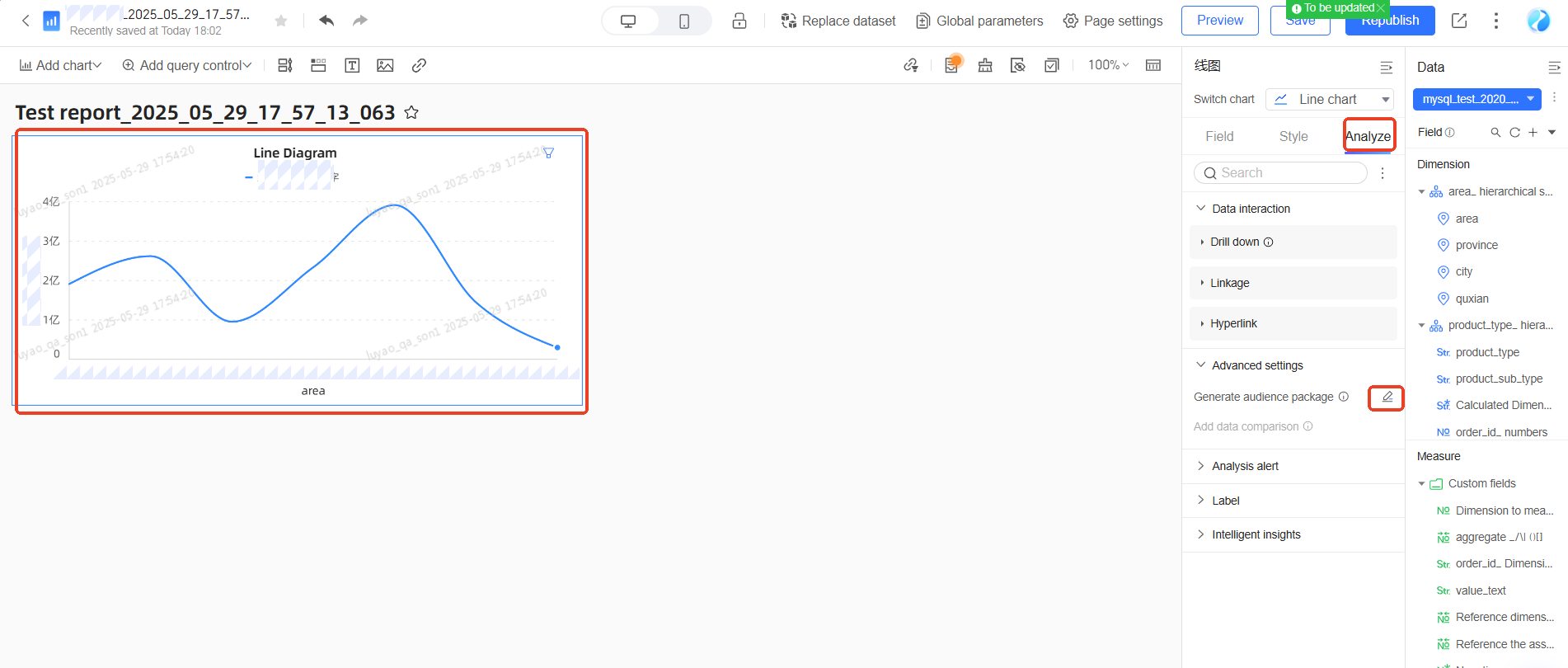Click the checkbox-layer icon in toolbar
1568x668 pixels.
point(1052,65)
